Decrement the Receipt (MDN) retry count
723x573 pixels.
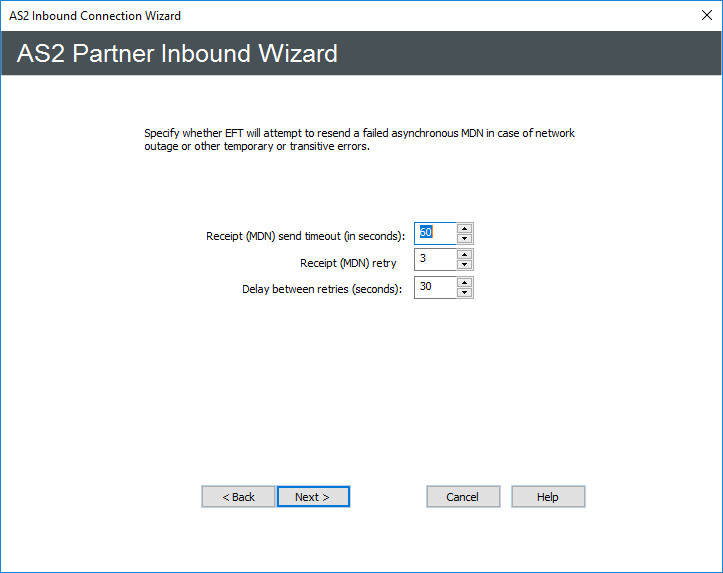point(464,265)
